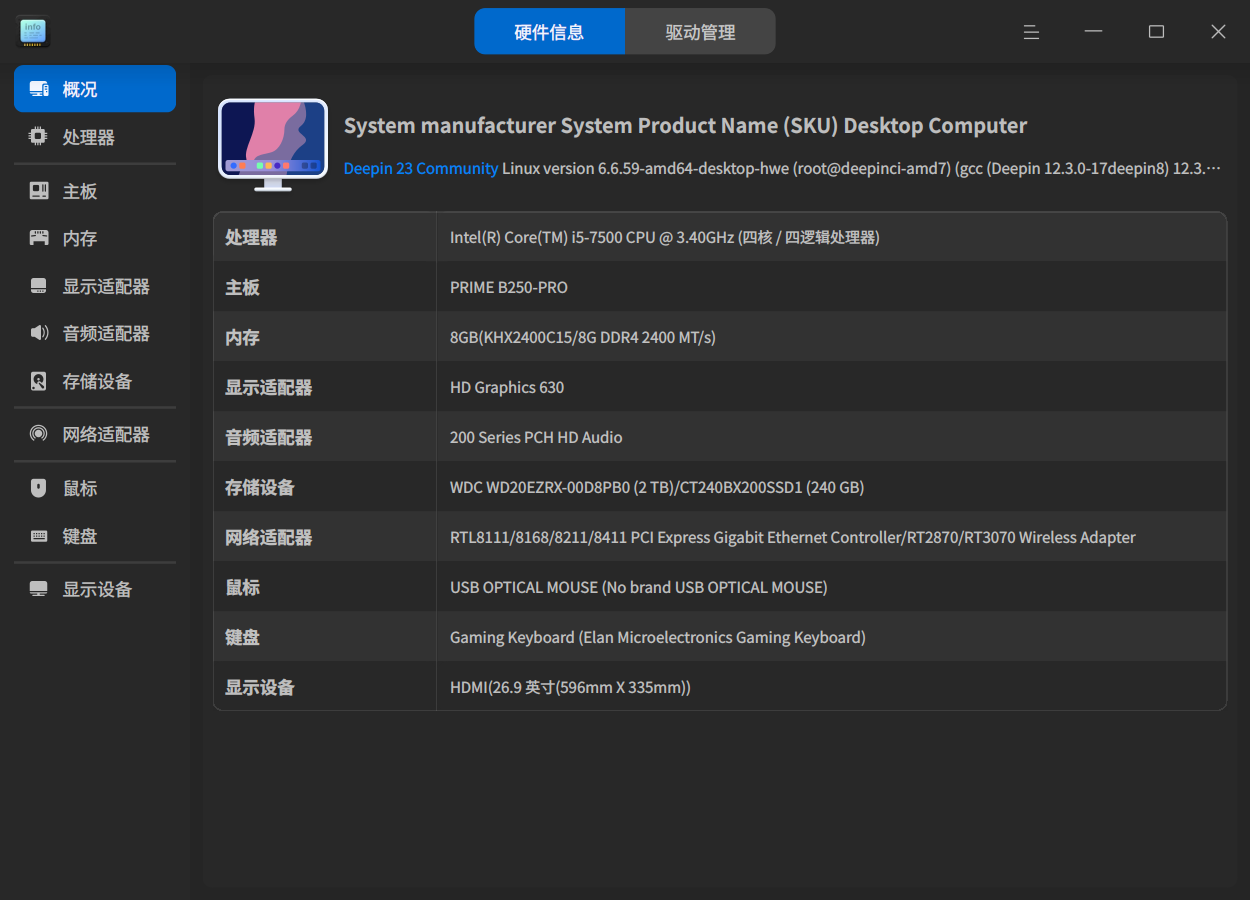This screenshot has width=1250, height=900.
Task: Select 主板 label in sidebar
Action: click(80, 191)
